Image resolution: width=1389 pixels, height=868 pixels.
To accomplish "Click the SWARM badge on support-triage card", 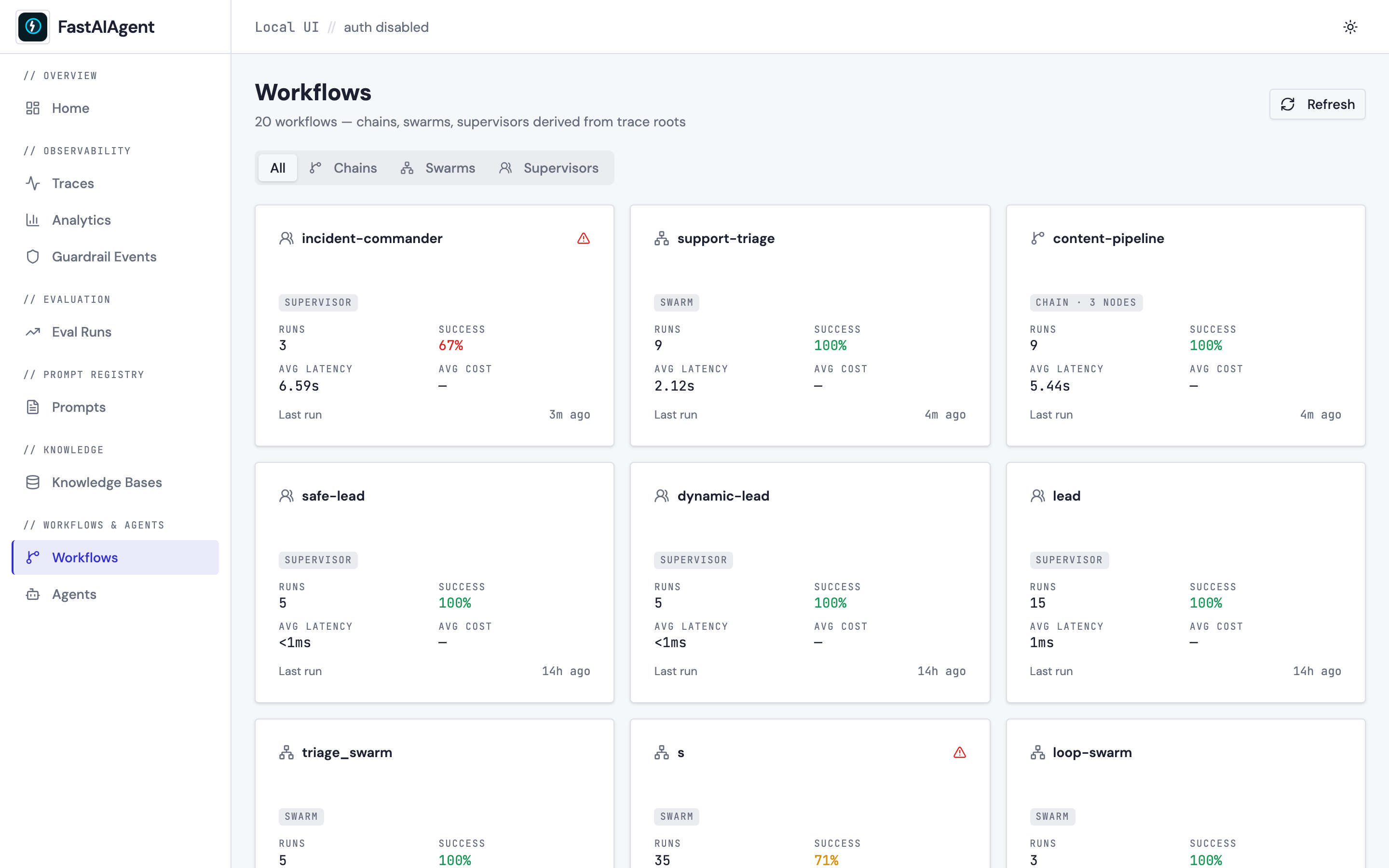I will point(677,302).
